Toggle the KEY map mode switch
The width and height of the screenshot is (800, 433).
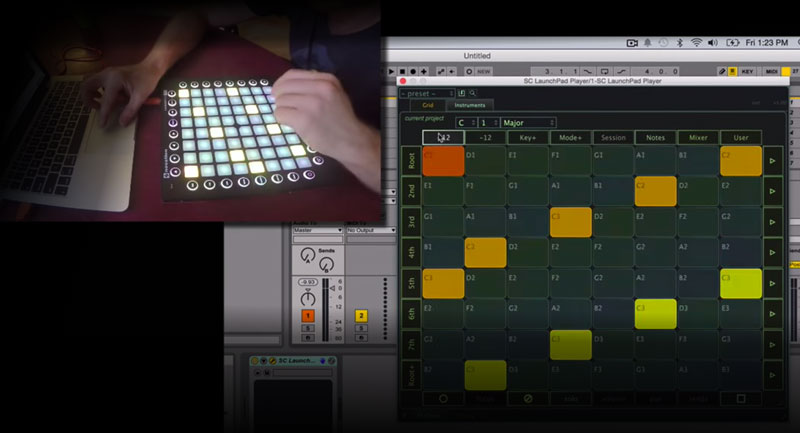tap(747, 72)
